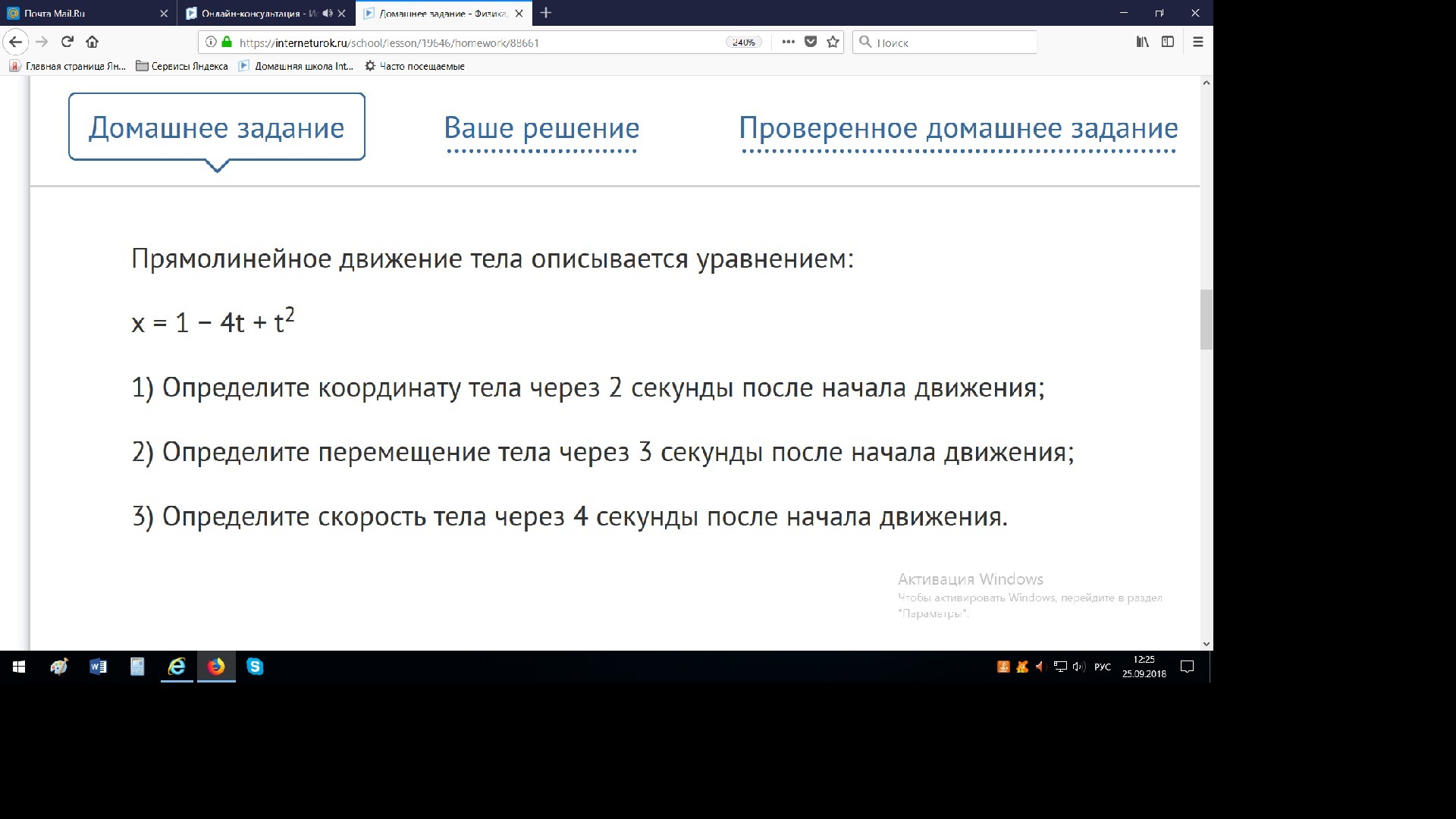Image resolution: width=1456 pixels, height=819 pixels.
Task: Bookmark this page with star icon
Action: click(833, 42)
